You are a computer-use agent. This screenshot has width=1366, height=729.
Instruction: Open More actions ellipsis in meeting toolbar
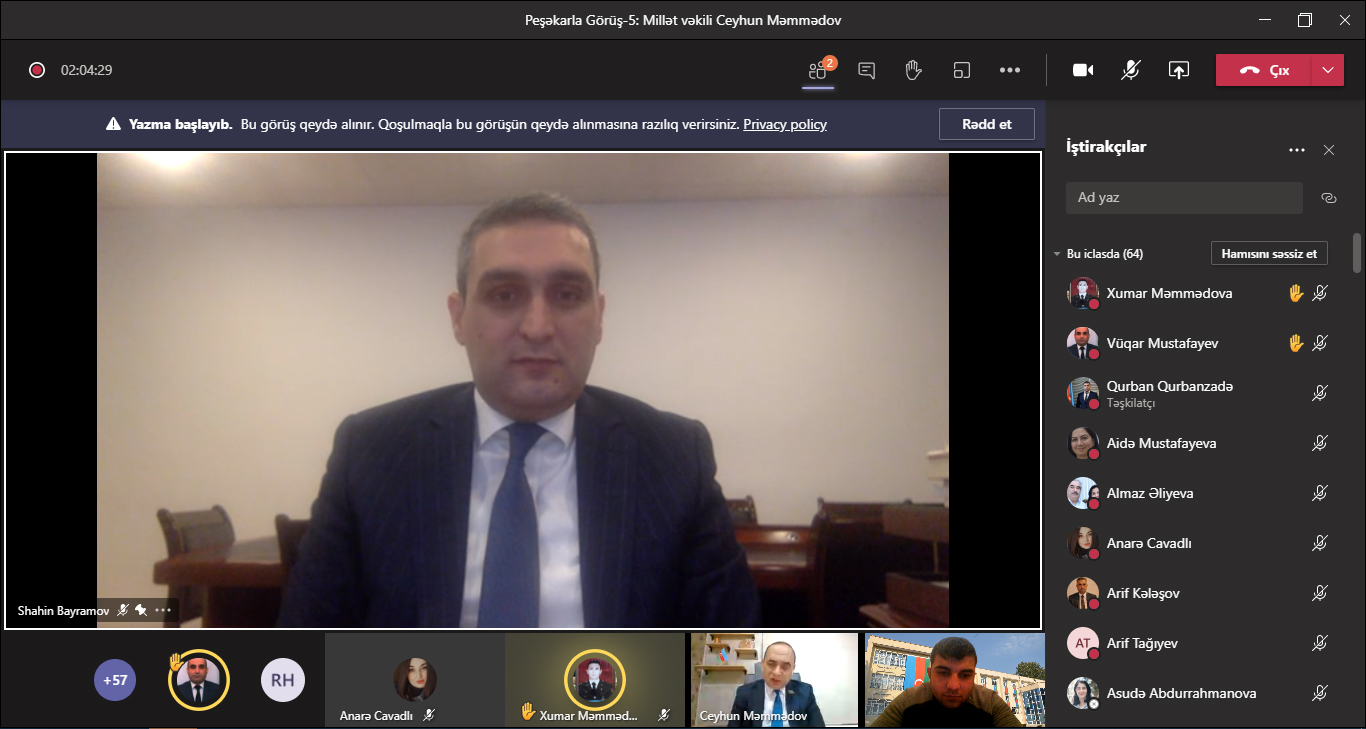coord(1010,70)
